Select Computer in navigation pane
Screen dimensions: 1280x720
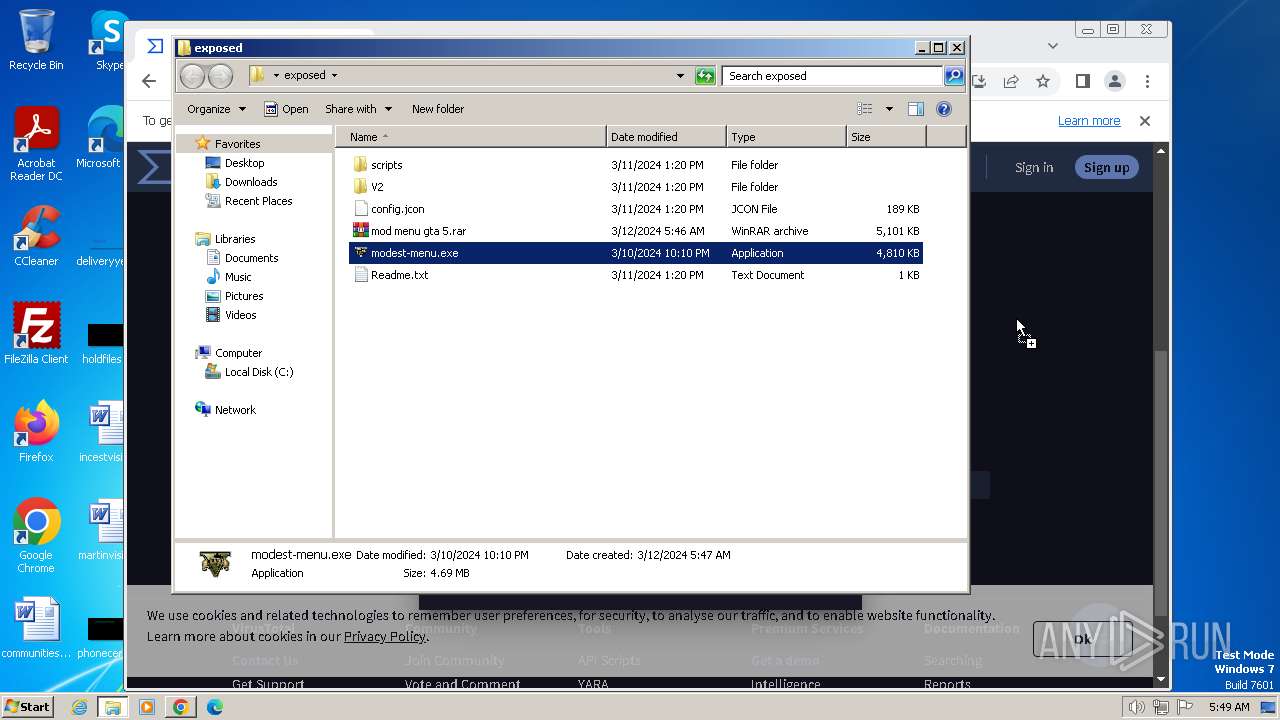[238, 353]
